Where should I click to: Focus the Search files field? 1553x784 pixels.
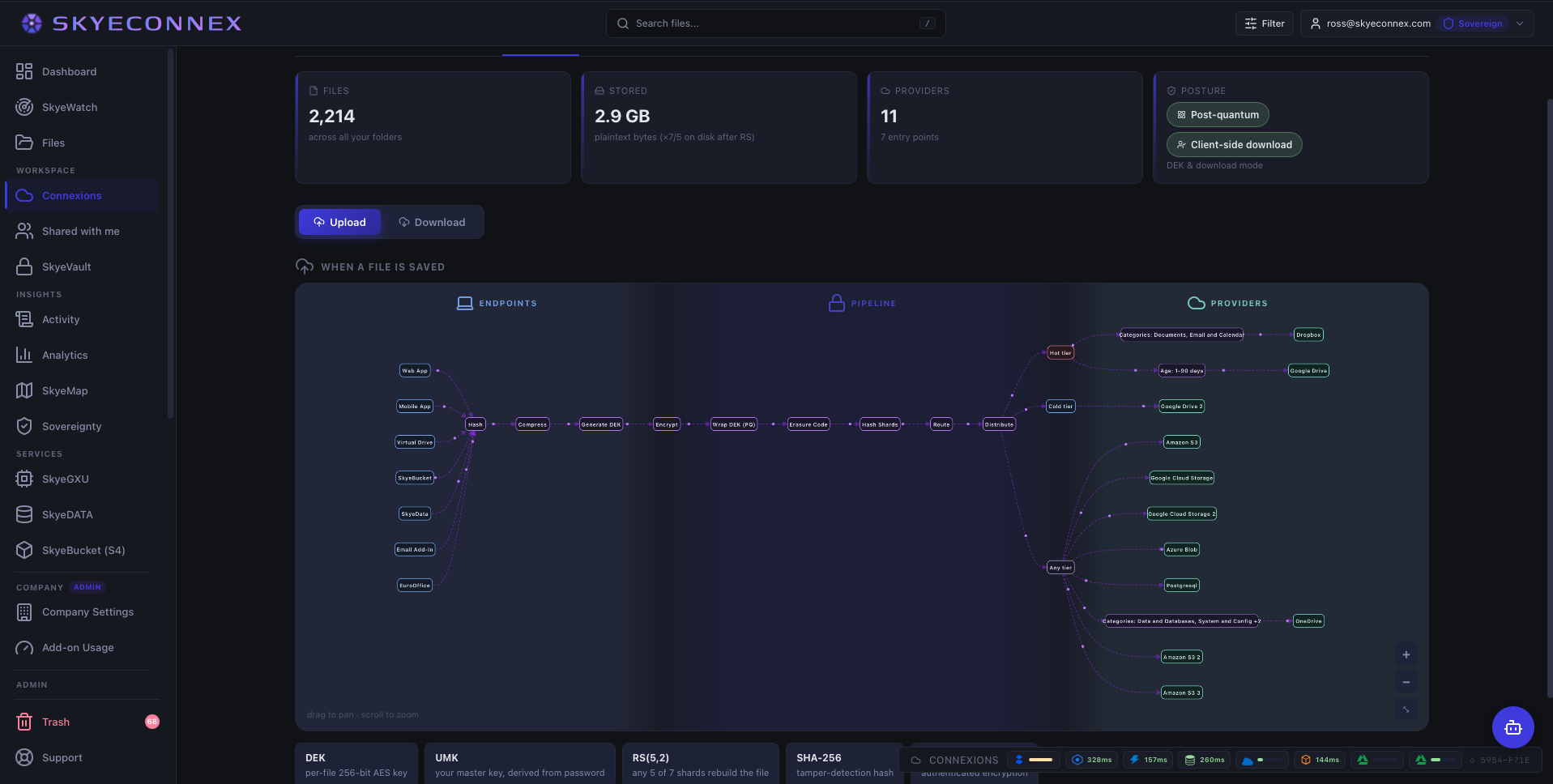click(x=775, y=23)
